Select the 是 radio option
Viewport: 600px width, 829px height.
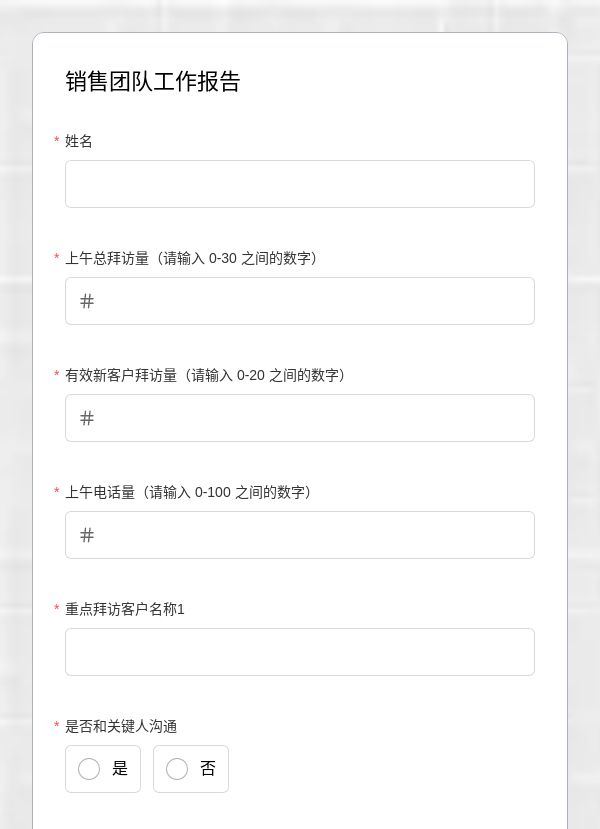[103, 769]
